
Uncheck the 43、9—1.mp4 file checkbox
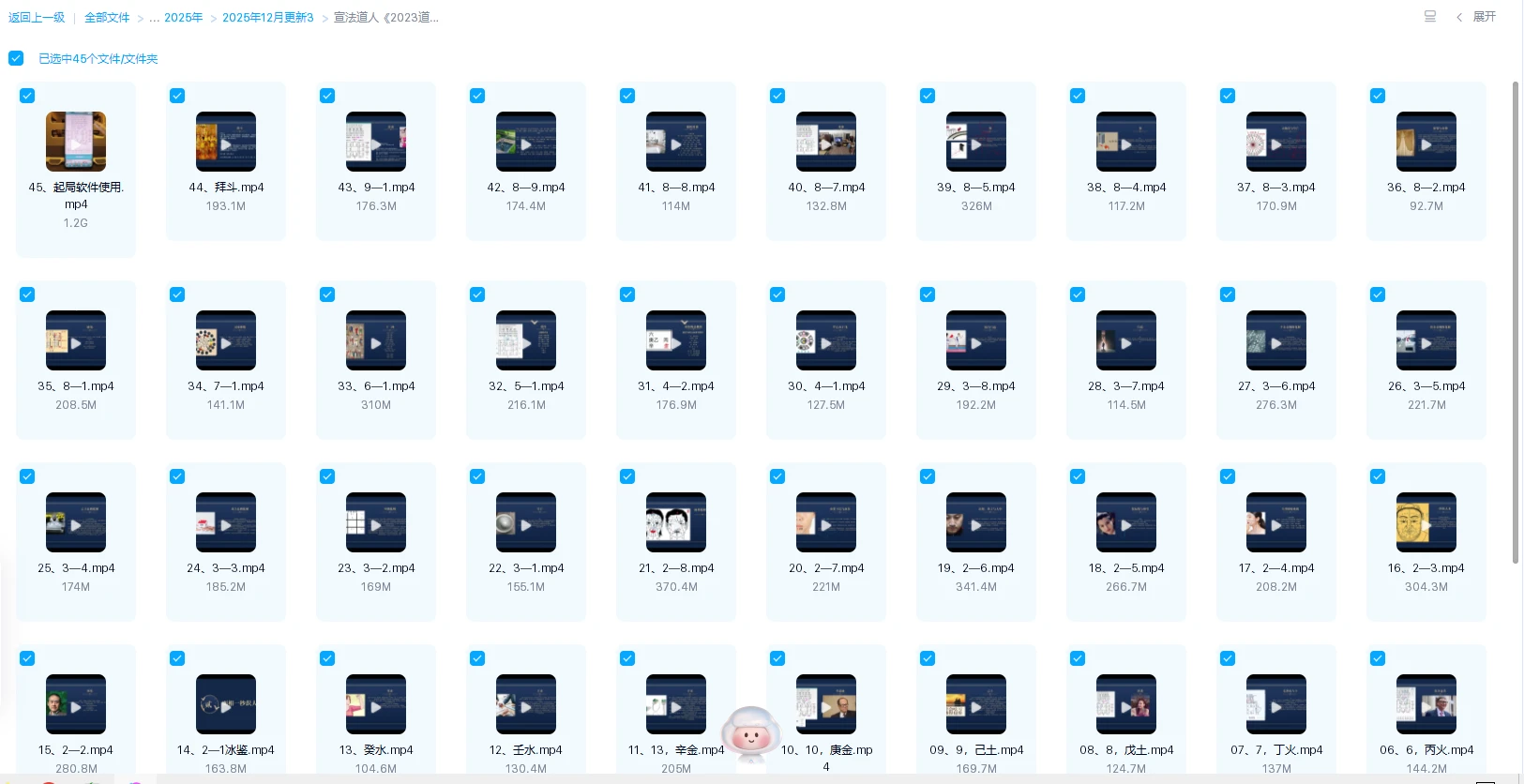click(327, 96)
